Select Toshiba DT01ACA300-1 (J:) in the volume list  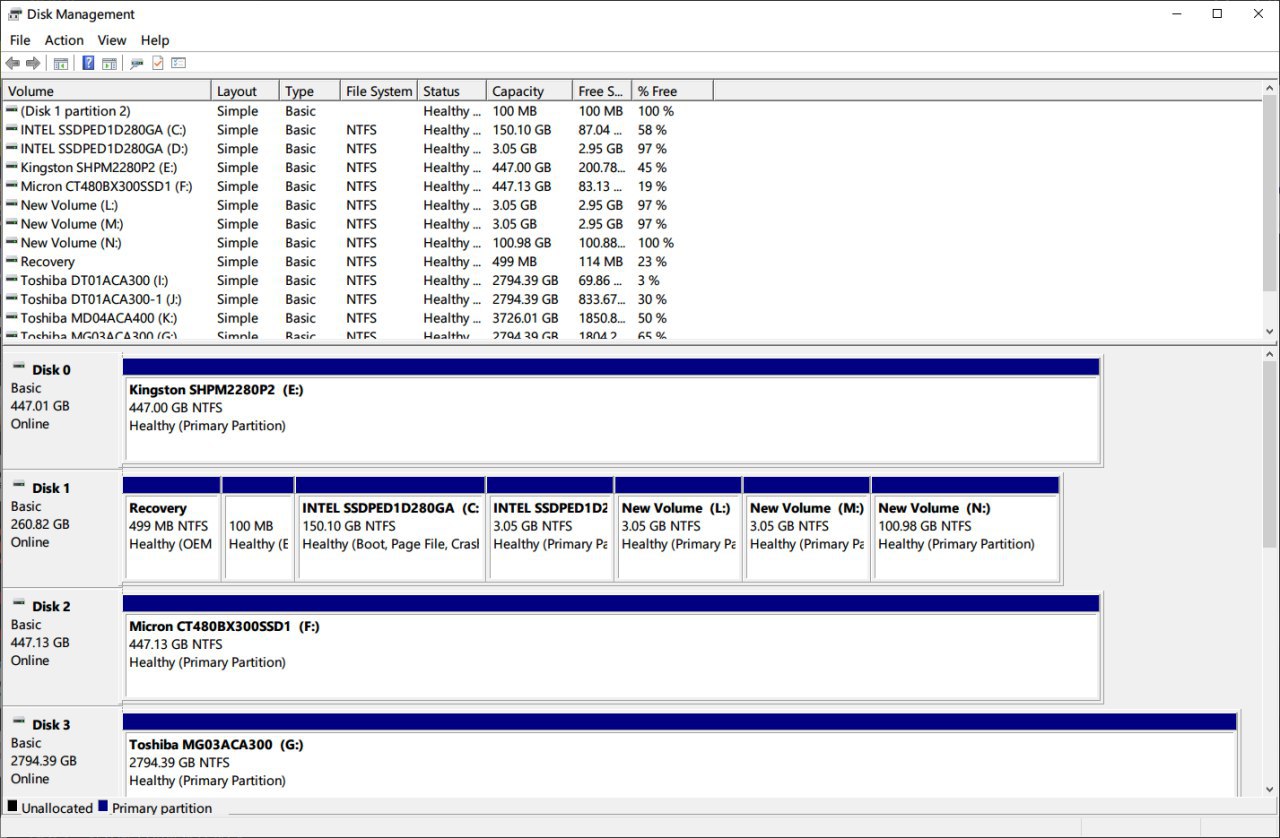[101, 299]
